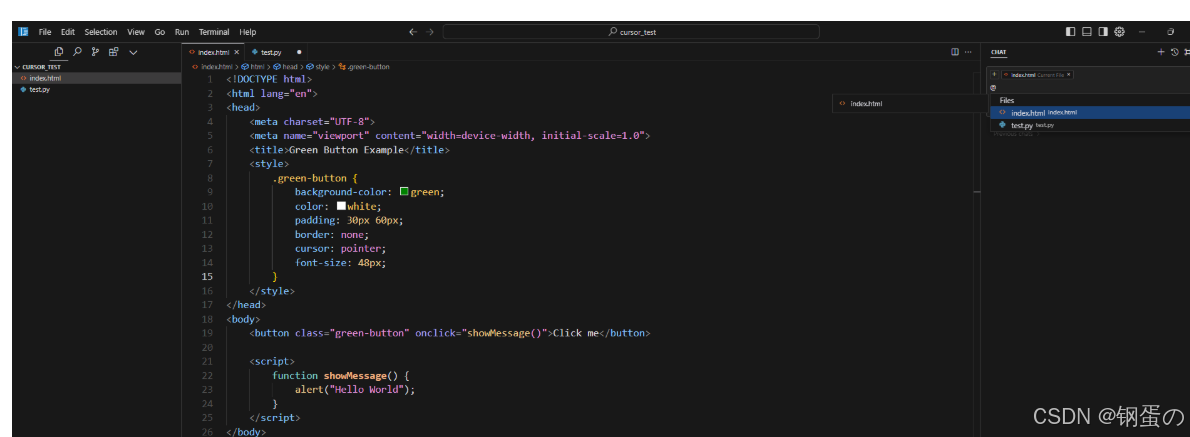Toggle the right AI sidebar layout
Screen dimensions: 1190x437
pyautogui.click(x=1103, y=32)
